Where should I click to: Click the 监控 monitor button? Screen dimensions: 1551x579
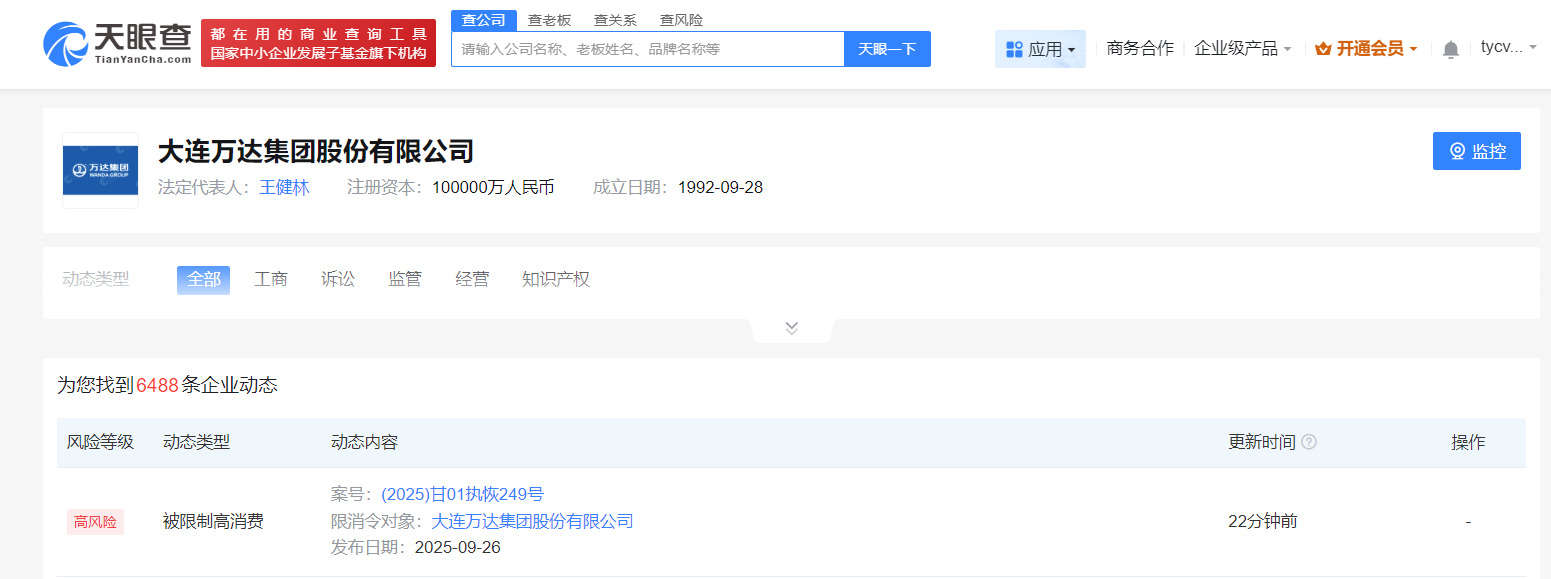1476,151
